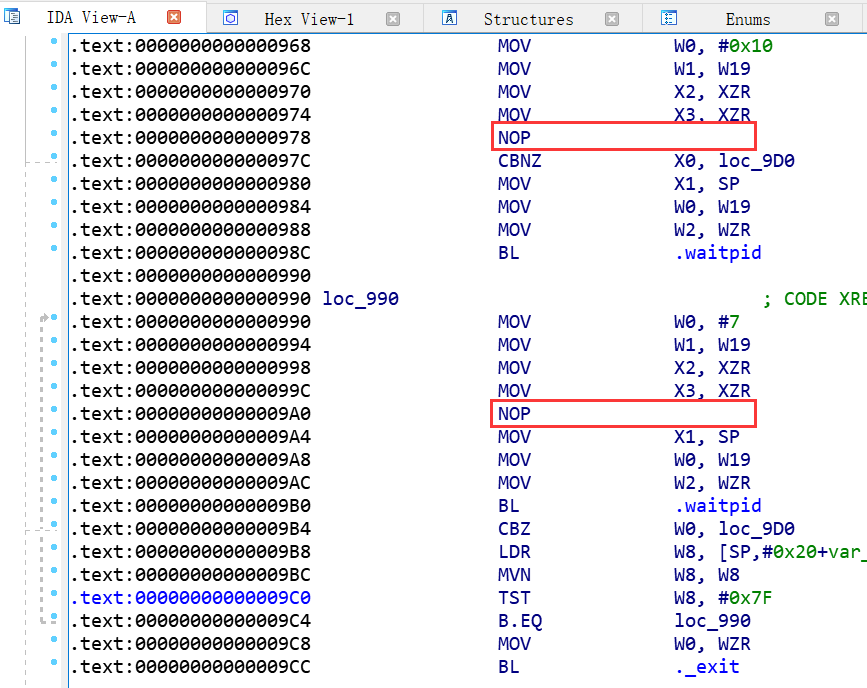Click the Structures tab icon

pyautogui.click(x=450, y=18)
